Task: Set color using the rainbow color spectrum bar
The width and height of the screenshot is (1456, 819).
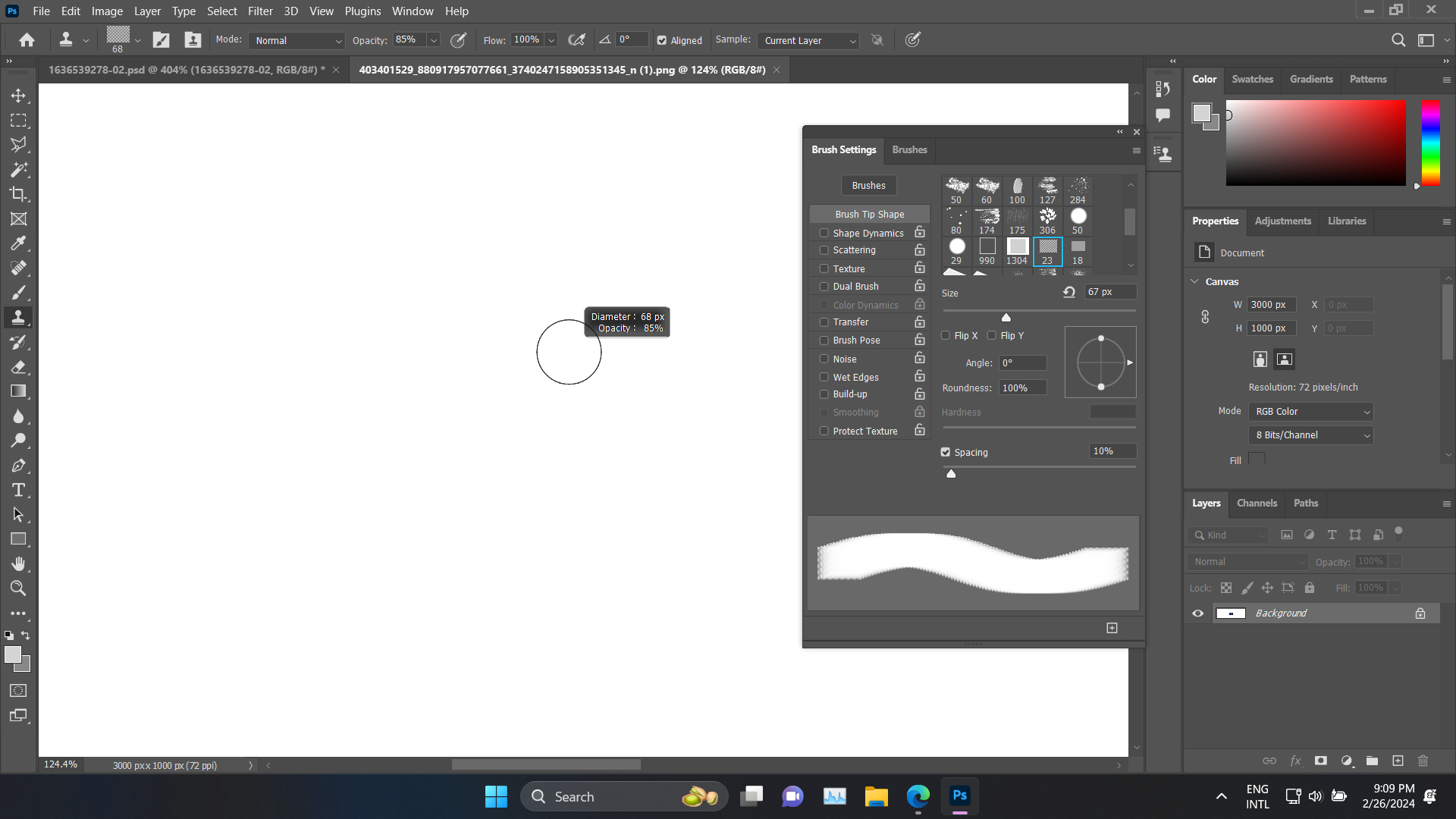Action: click(1430, 144)
